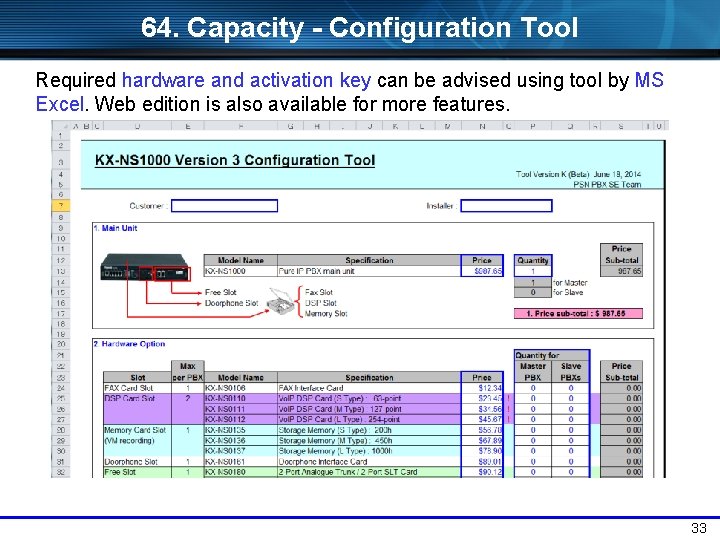Select row header 13 in spreadsheet
Viewport: 720px width, 540px height.
pos(61,271)
